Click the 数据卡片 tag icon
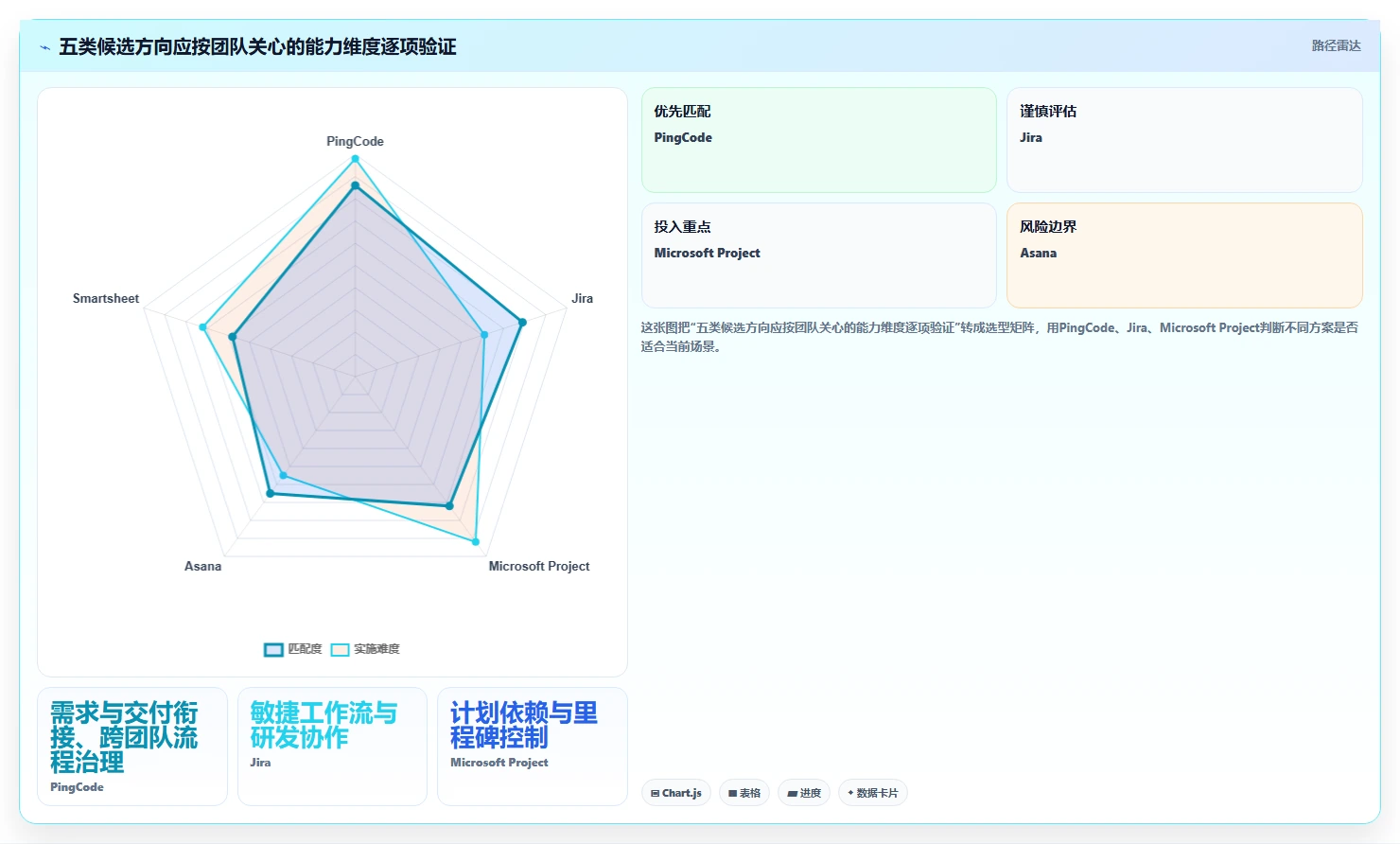 pyautogui.click(x=850, y=793)
